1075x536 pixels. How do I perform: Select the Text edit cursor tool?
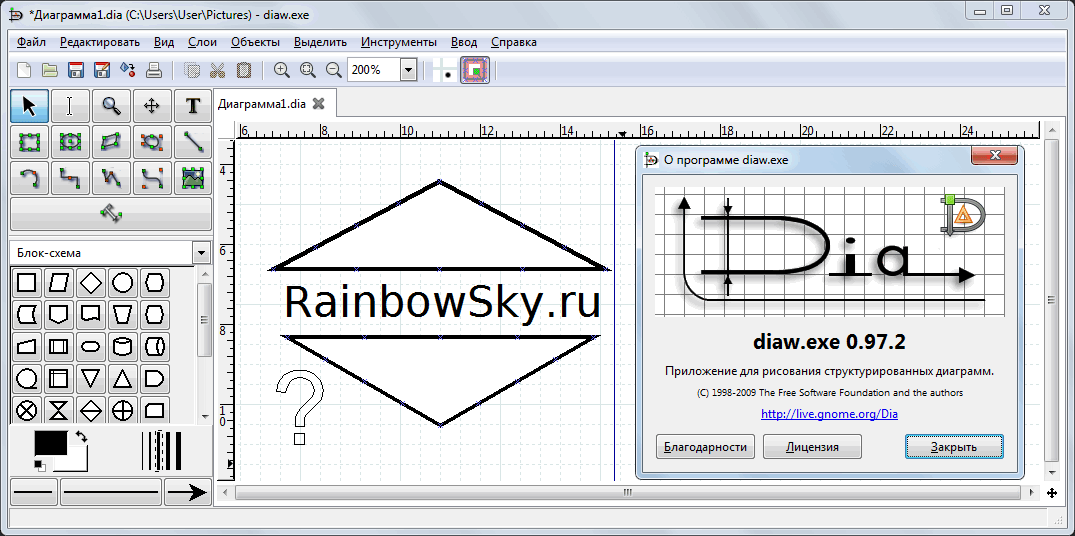pyautogui.click(x=69, y=106)
